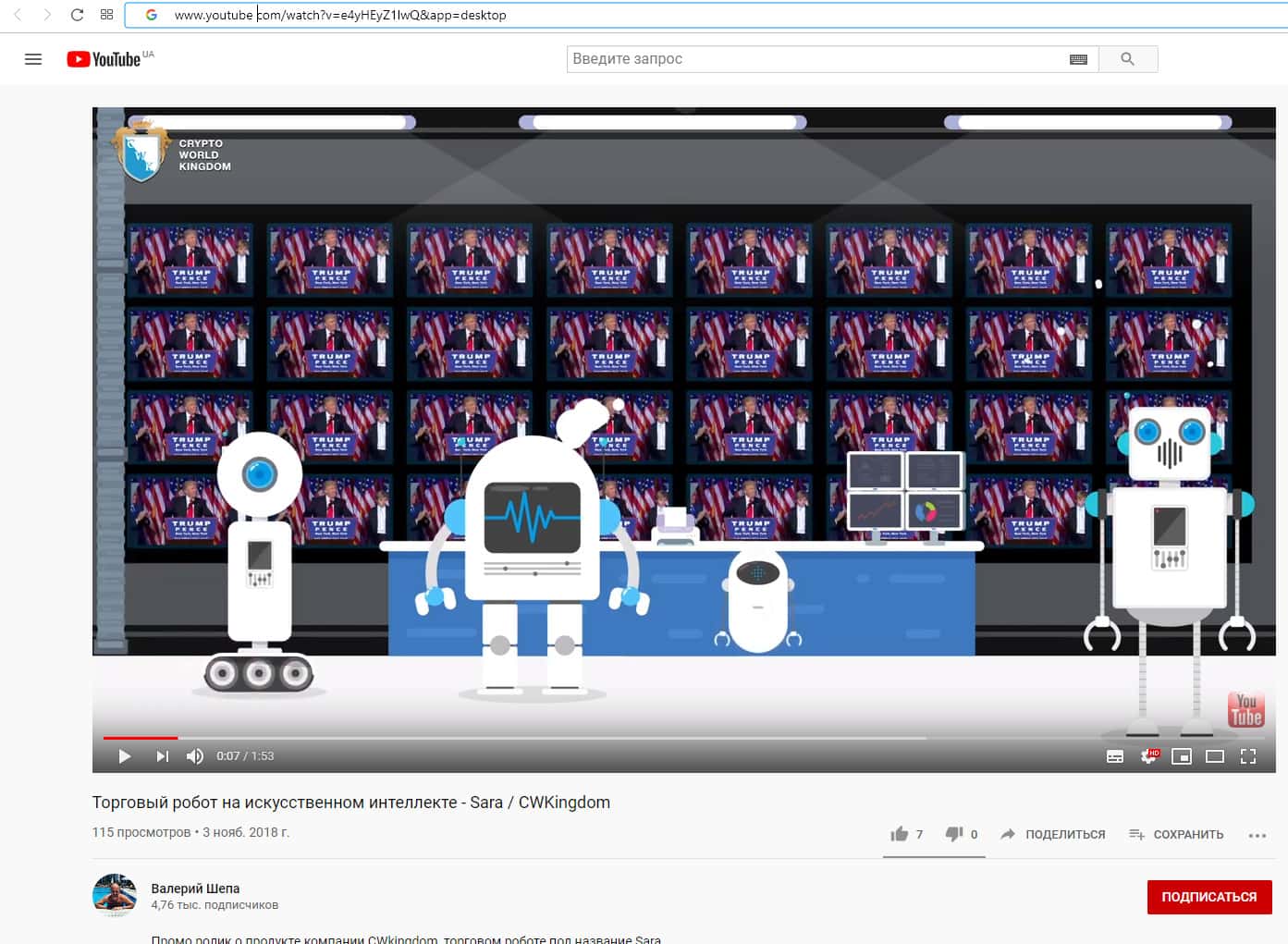Click the video title about Sara / CWKingdom
Image resolution: width=1288 pixels, height=944 pixels.
(x=351, y=803)
